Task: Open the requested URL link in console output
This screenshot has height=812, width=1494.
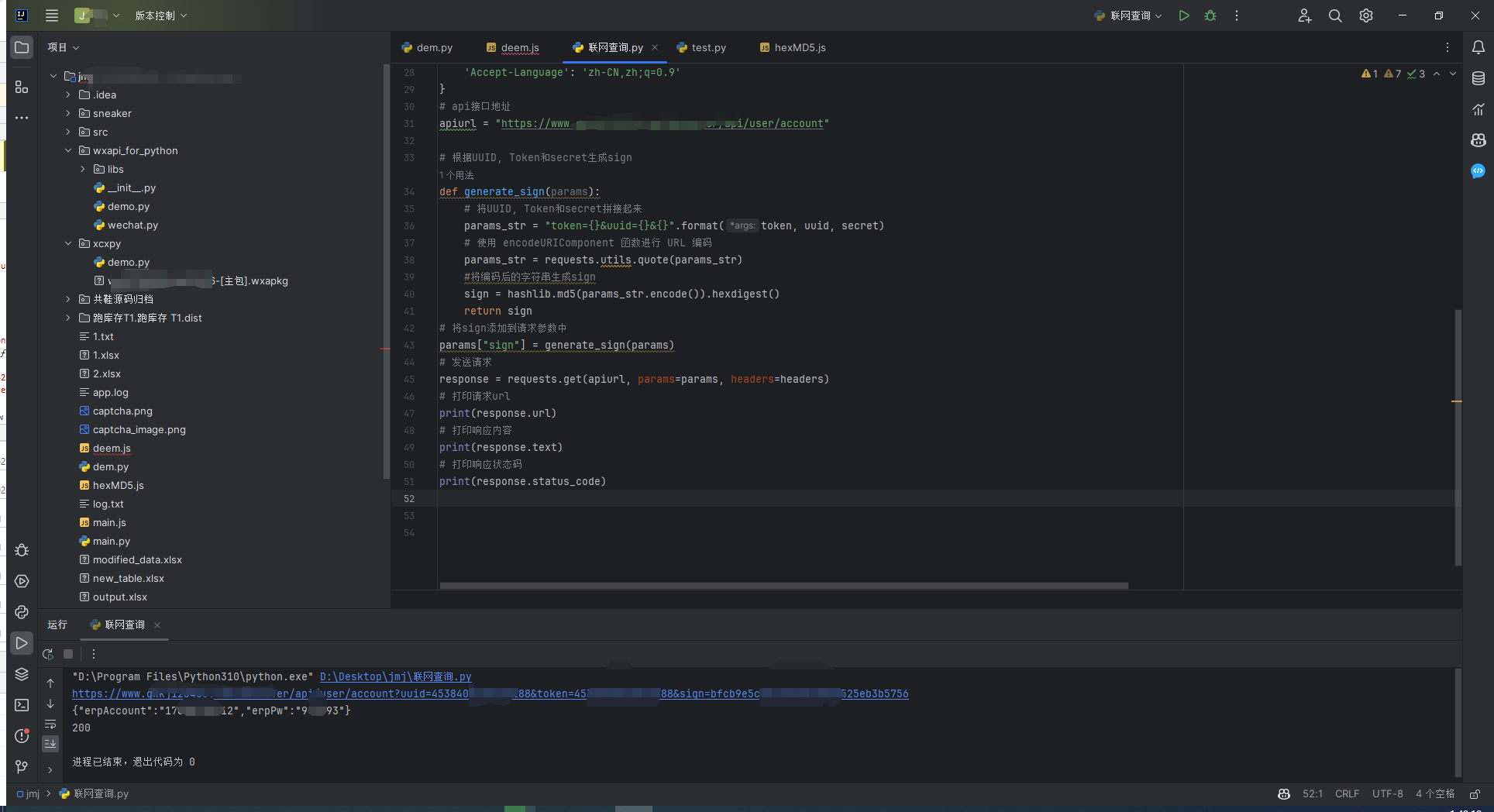Action: click(x=490, y=693)
